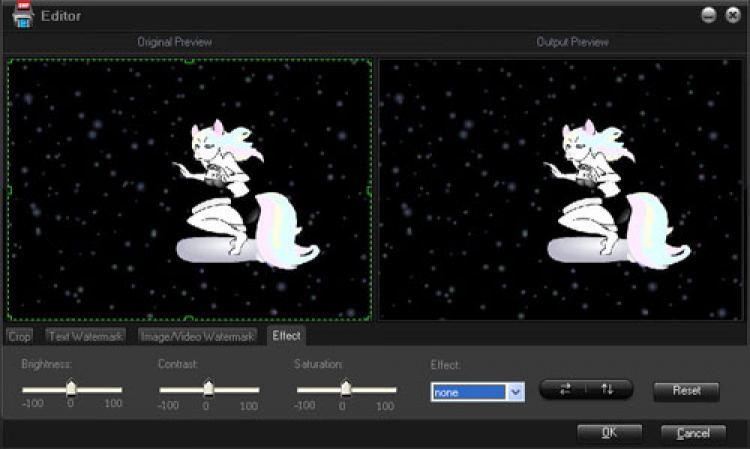
Task: Click the bottom-center crop handle on Original Preview
Action: click(189, 318)
